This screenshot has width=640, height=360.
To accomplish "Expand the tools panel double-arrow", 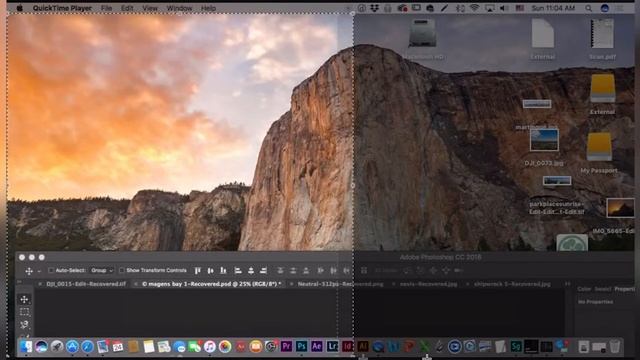I will tap(19, 282).
